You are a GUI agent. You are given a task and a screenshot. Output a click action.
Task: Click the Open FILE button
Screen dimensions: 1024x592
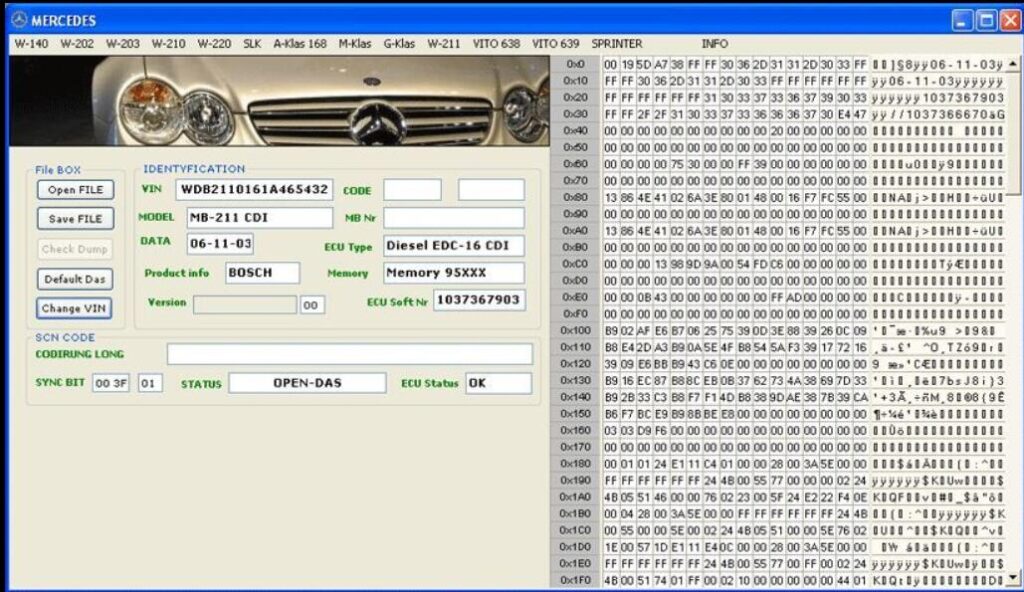coord(74,190)
